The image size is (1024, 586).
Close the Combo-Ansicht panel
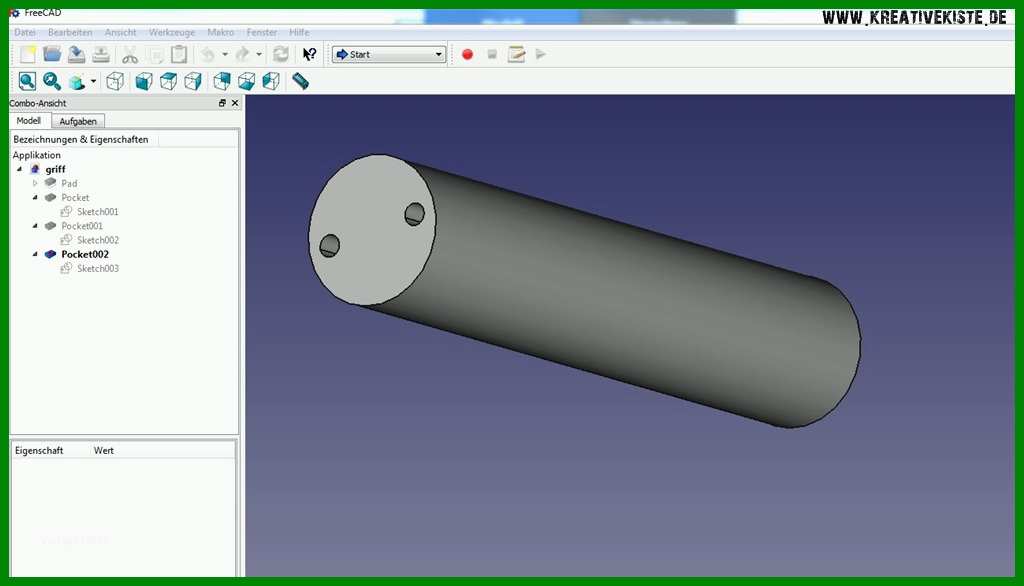click(235, 103)
